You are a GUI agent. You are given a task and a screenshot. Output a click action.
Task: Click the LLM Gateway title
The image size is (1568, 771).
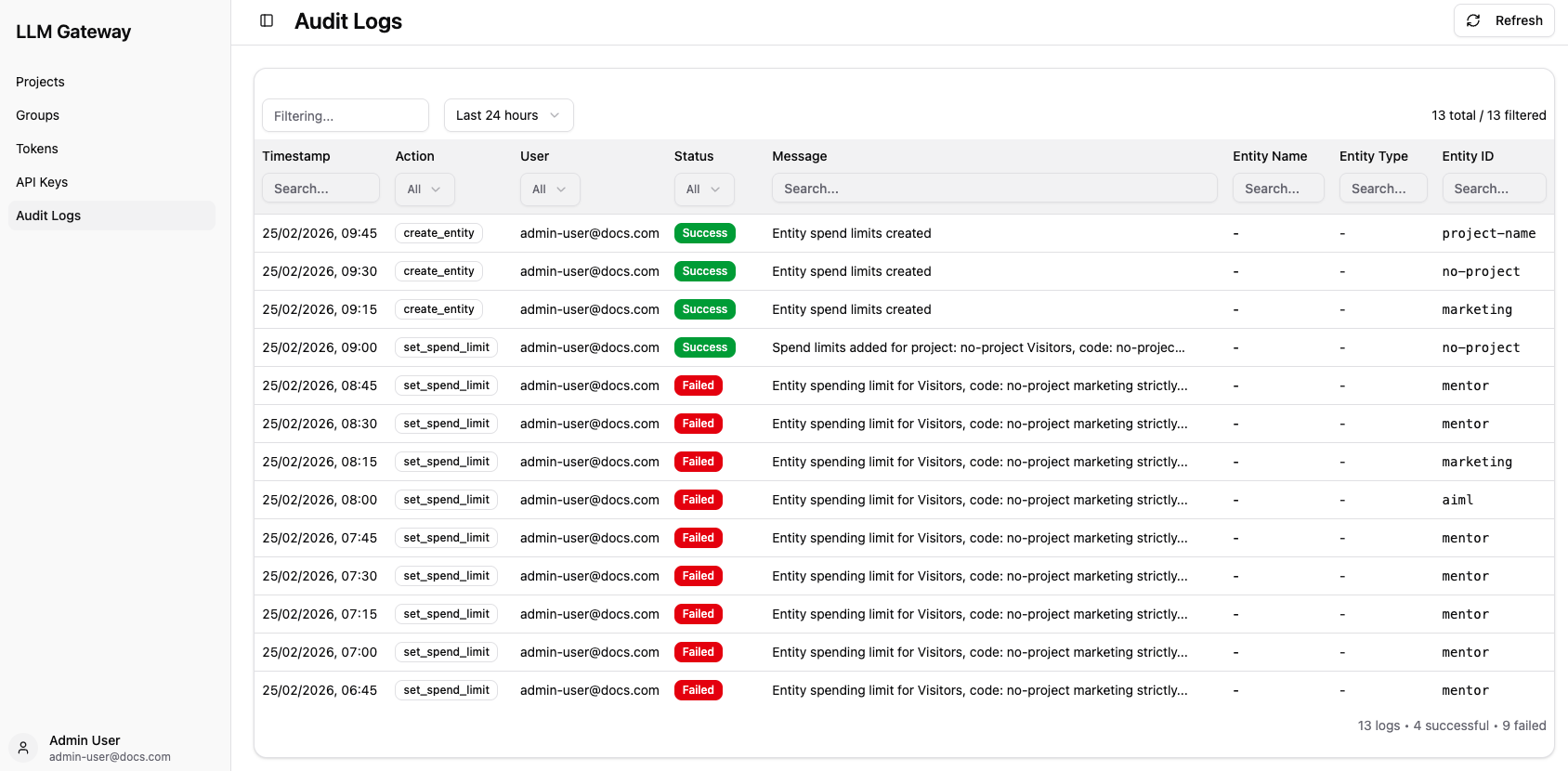coord(73,32)
